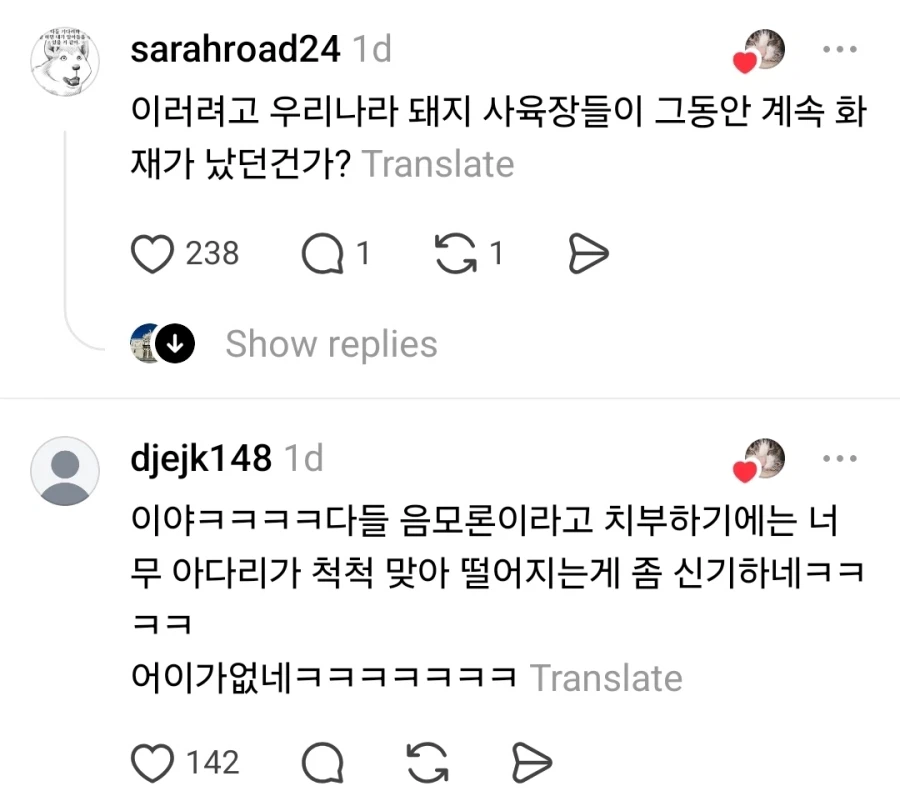Translate sarahroad24's comment
Image resolution: width=900 pixels, height=796 pixels.
tap(438, 164)
